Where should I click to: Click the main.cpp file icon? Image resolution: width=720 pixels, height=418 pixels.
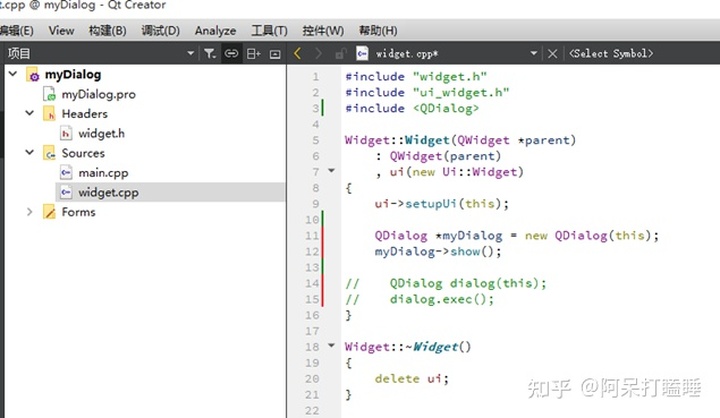click(x=66, y=173)
